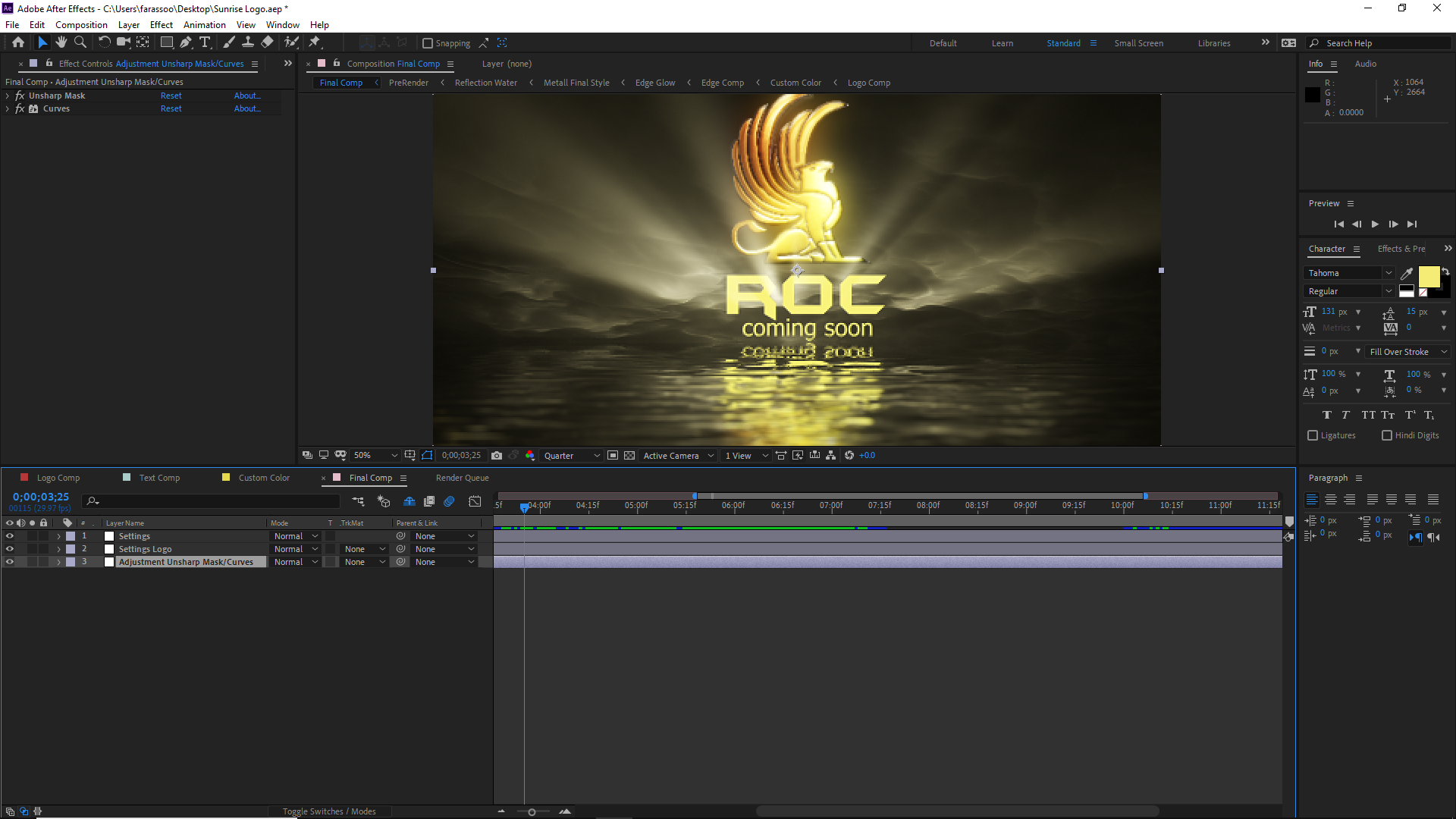Click the Exposure adjustment icon in viewer
1456x819 pixels.
pos(850,455)
